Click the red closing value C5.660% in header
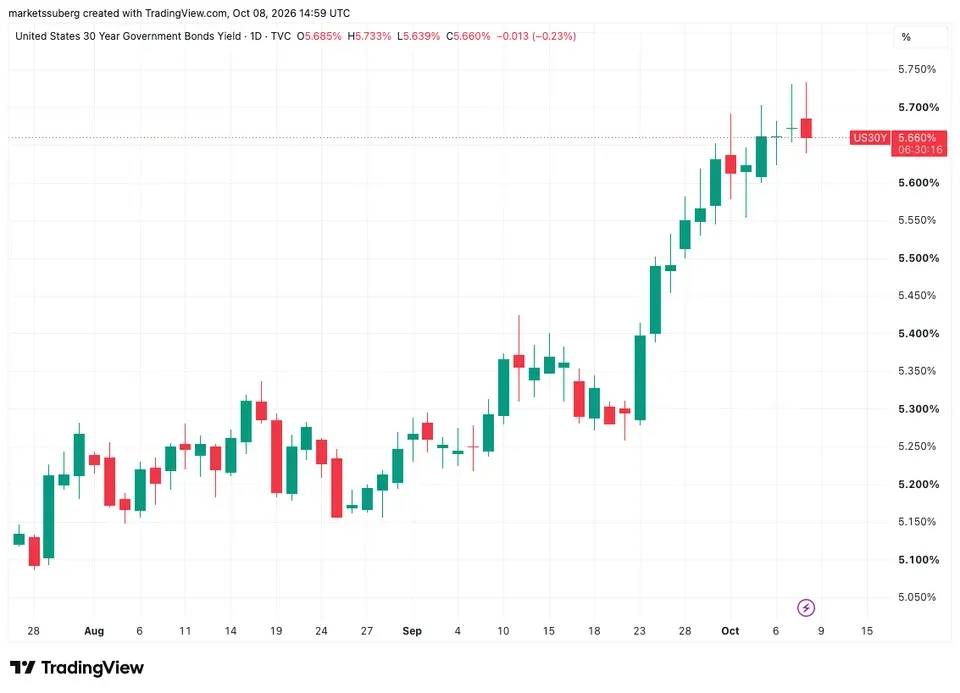This screenshot has height=693, width=960. point(468,36)
